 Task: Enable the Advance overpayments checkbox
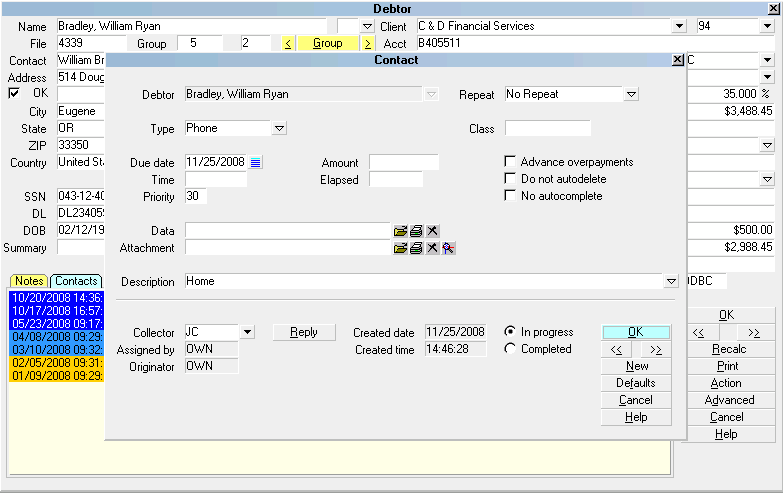[511, 162]
